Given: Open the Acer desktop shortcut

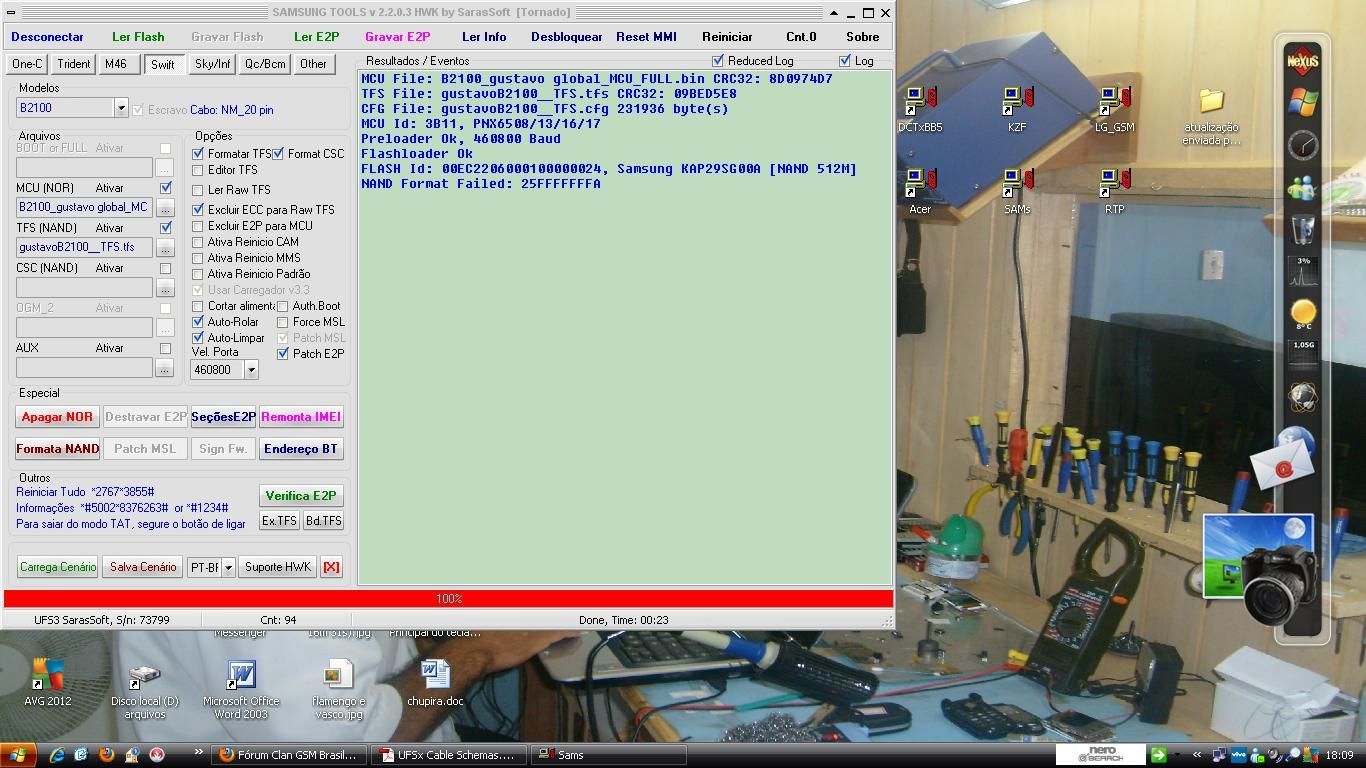Looking at the screenshot, I should tap(919, 192).
